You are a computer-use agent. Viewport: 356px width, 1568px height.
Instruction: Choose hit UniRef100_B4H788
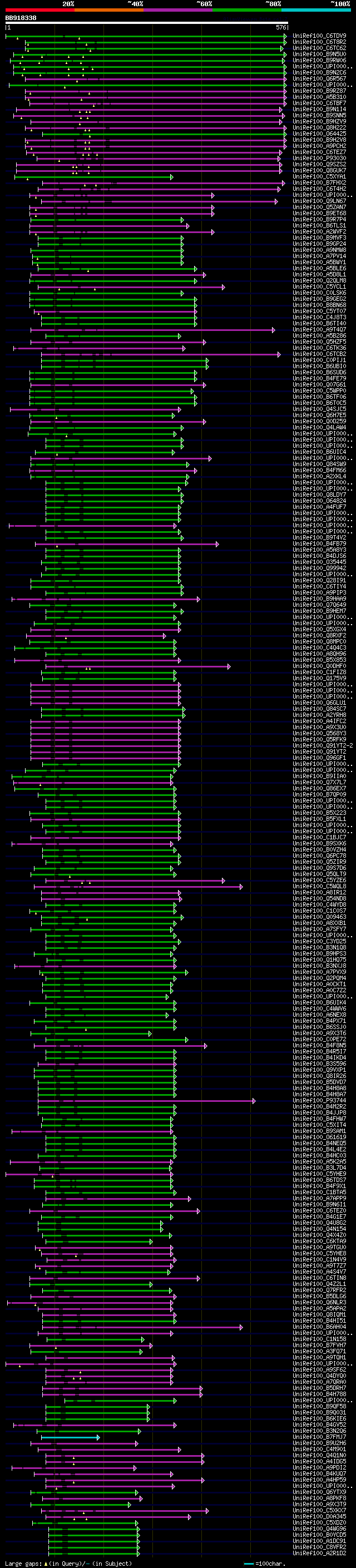tap(319, 1394)
